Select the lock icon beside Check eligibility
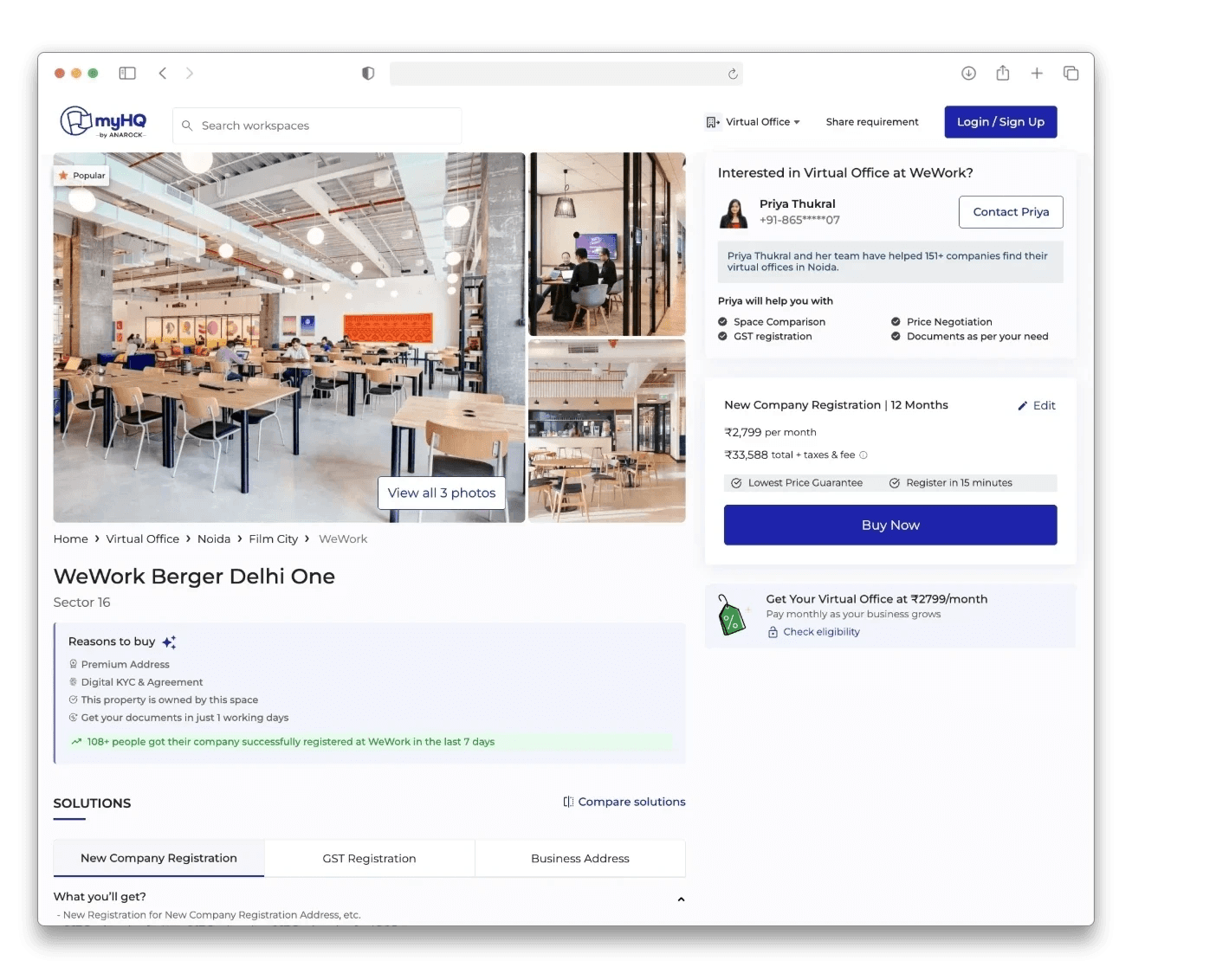Viewport: 1229px width, 980px height. pos(773,633)
